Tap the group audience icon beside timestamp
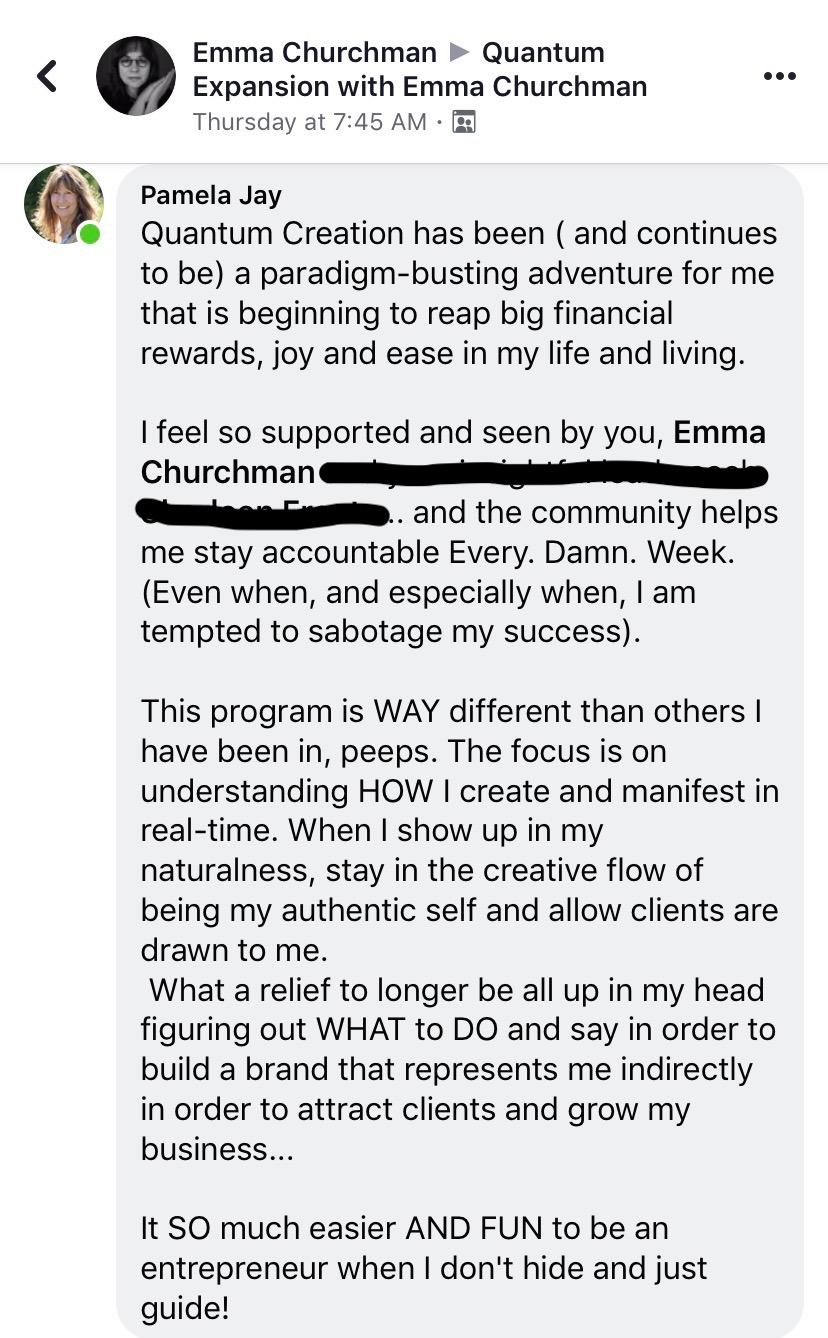The image size is (828, 1338). coord(464,122)
